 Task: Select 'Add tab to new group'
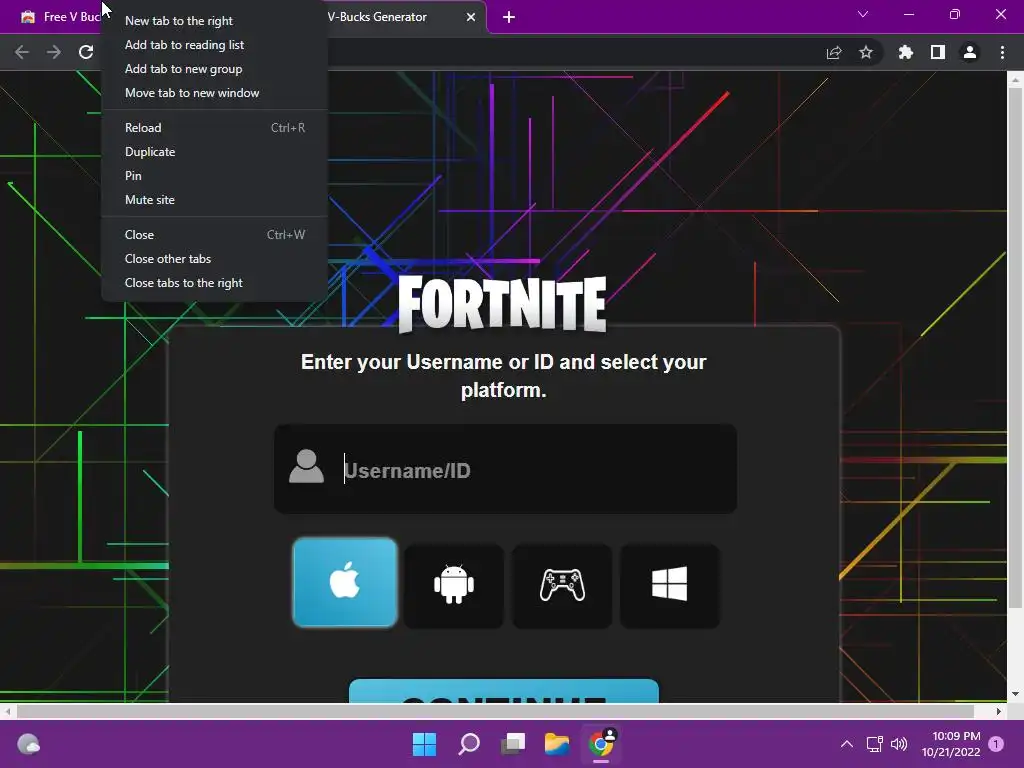coord(214,69)
